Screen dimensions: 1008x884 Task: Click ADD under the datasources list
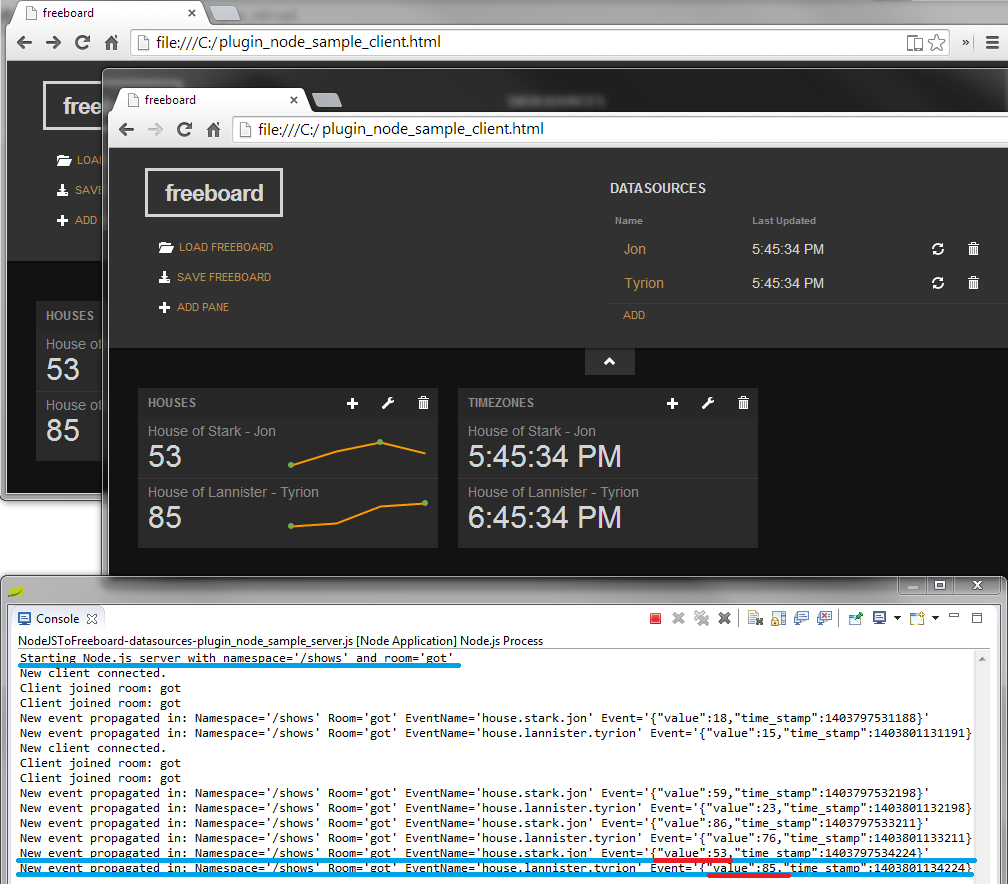634,315
